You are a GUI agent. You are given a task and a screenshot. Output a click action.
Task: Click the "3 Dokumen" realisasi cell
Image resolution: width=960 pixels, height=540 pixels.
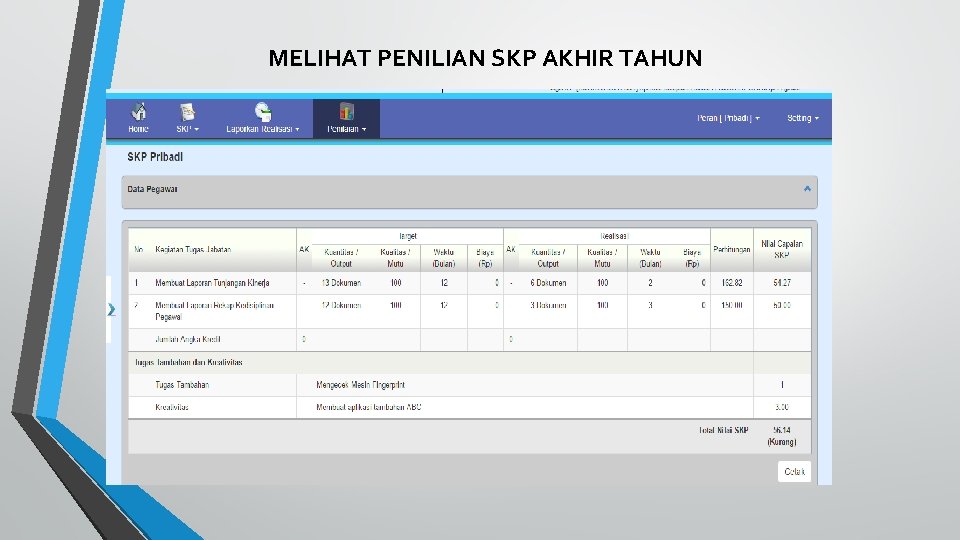548,305
